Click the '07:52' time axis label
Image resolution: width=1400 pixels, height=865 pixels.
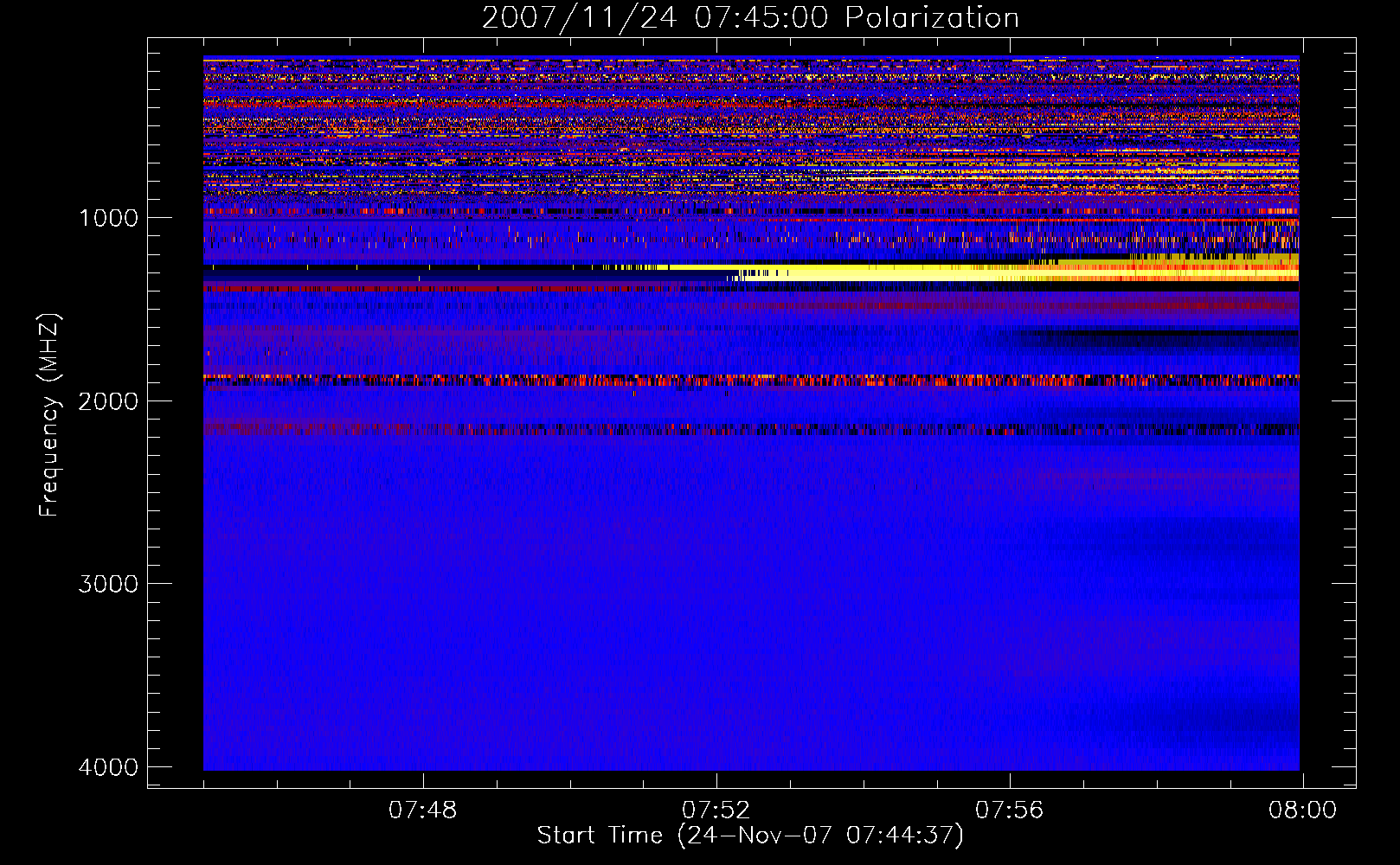tap(716, 811)
